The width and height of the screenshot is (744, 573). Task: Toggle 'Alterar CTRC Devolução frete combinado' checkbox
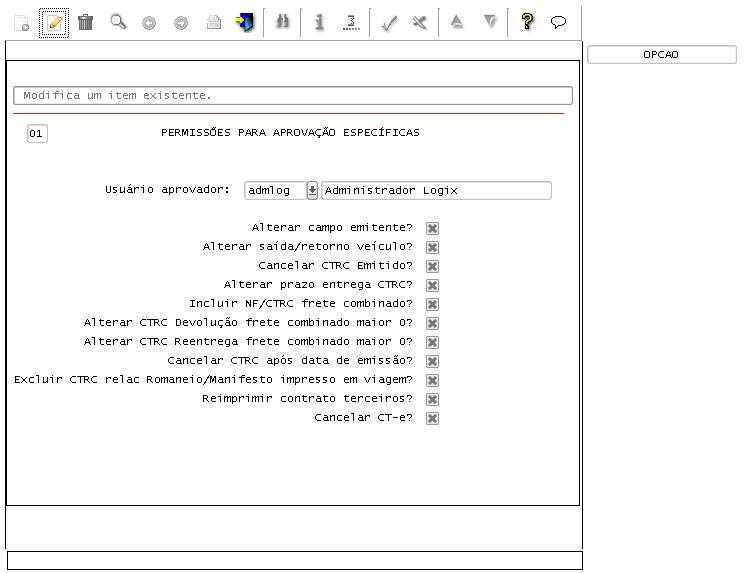click(432, 323)
